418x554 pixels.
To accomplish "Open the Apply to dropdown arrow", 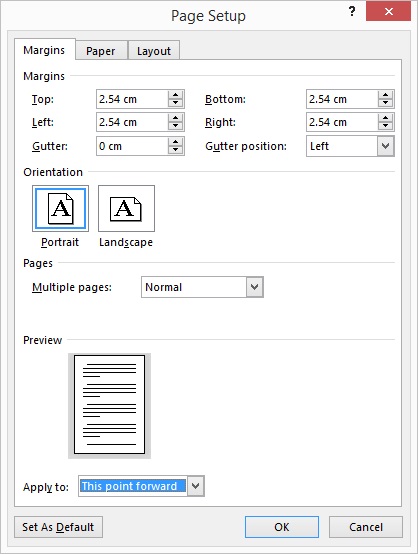I will (196, 486).
